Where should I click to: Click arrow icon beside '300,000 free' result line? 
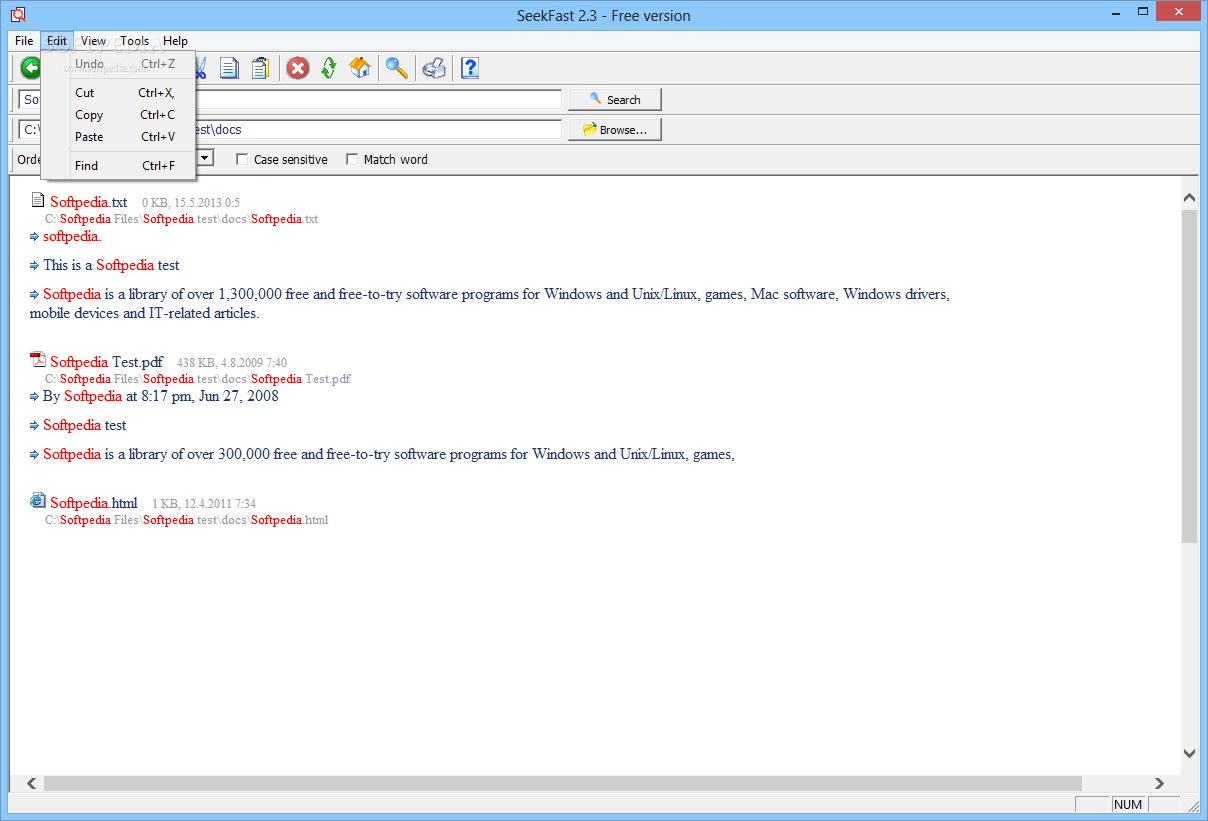click(34, 454)
